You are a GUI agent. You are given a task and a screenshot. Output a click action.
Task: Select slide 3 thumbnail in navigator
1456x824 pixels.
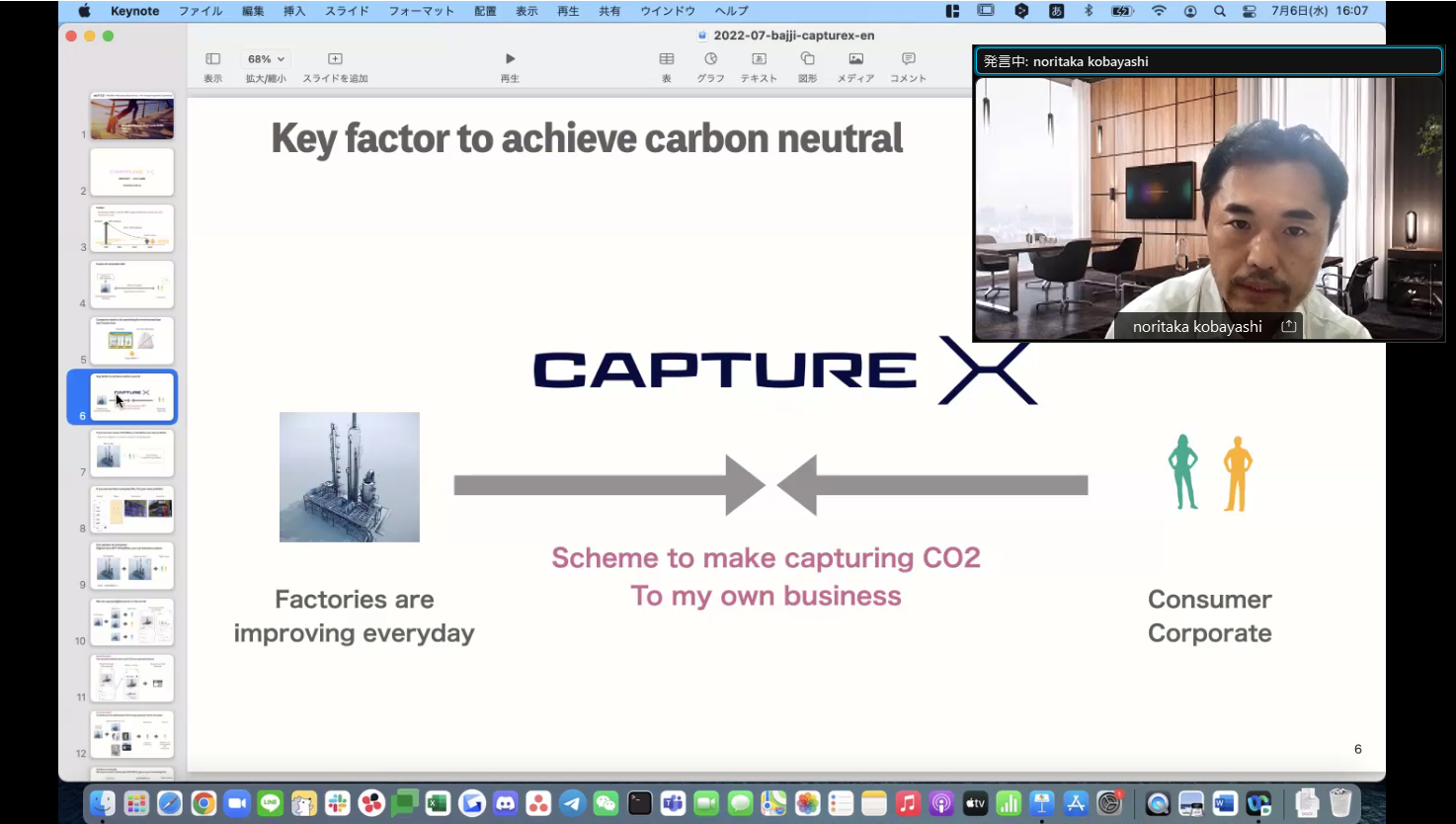click(x=132, y=228)
